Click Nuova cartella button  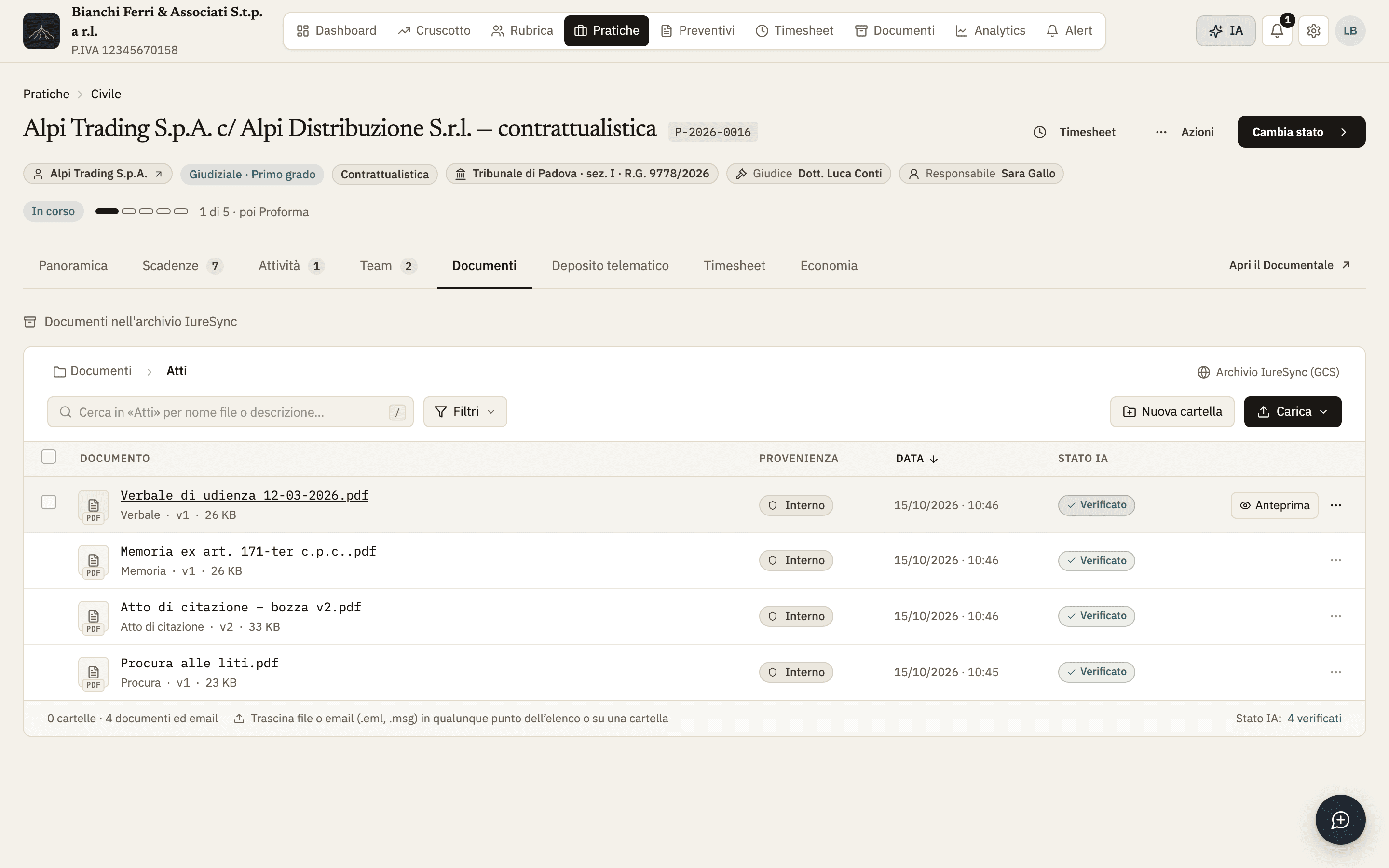1172,412
